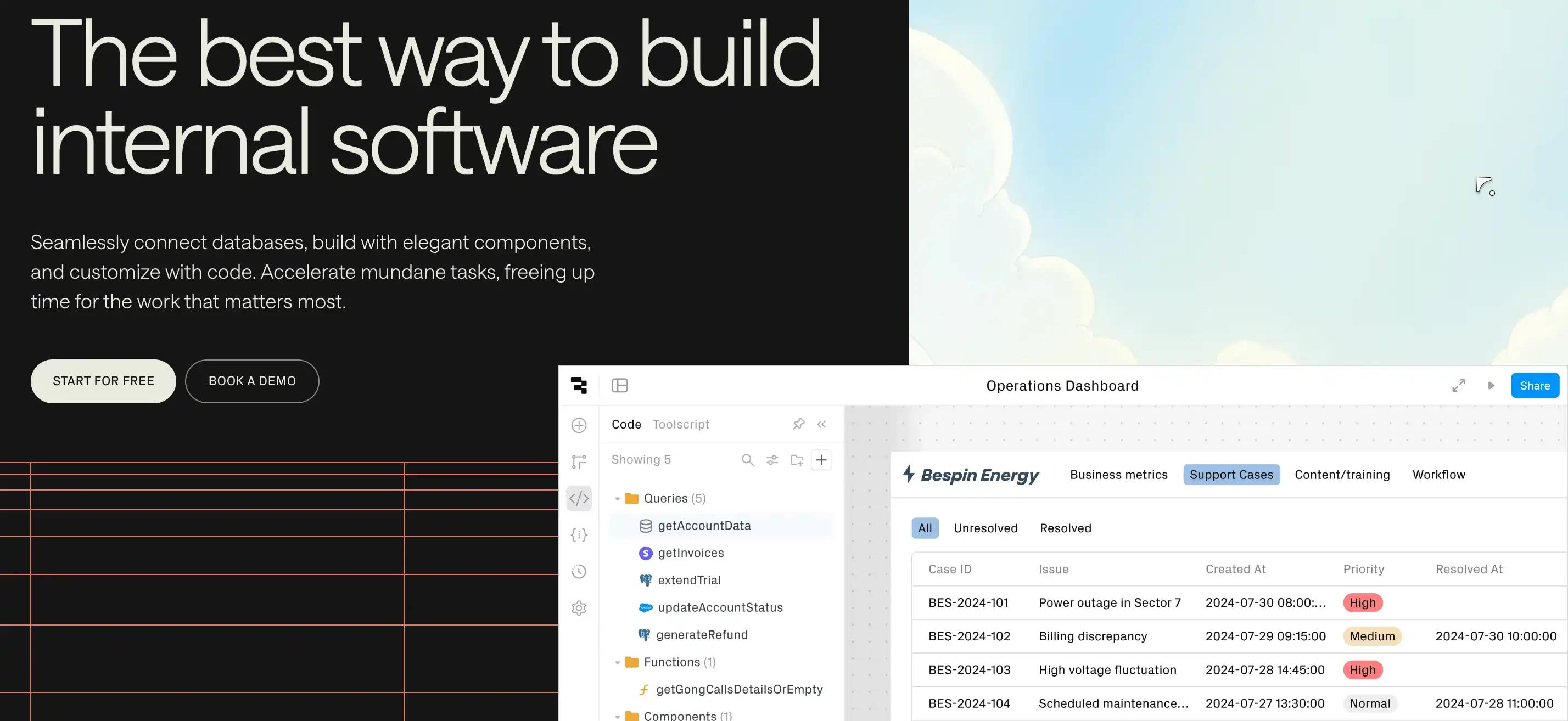Click the settings gear icon in sidebar
Screen dimensions: 1568x721
(x=579, y=608)
